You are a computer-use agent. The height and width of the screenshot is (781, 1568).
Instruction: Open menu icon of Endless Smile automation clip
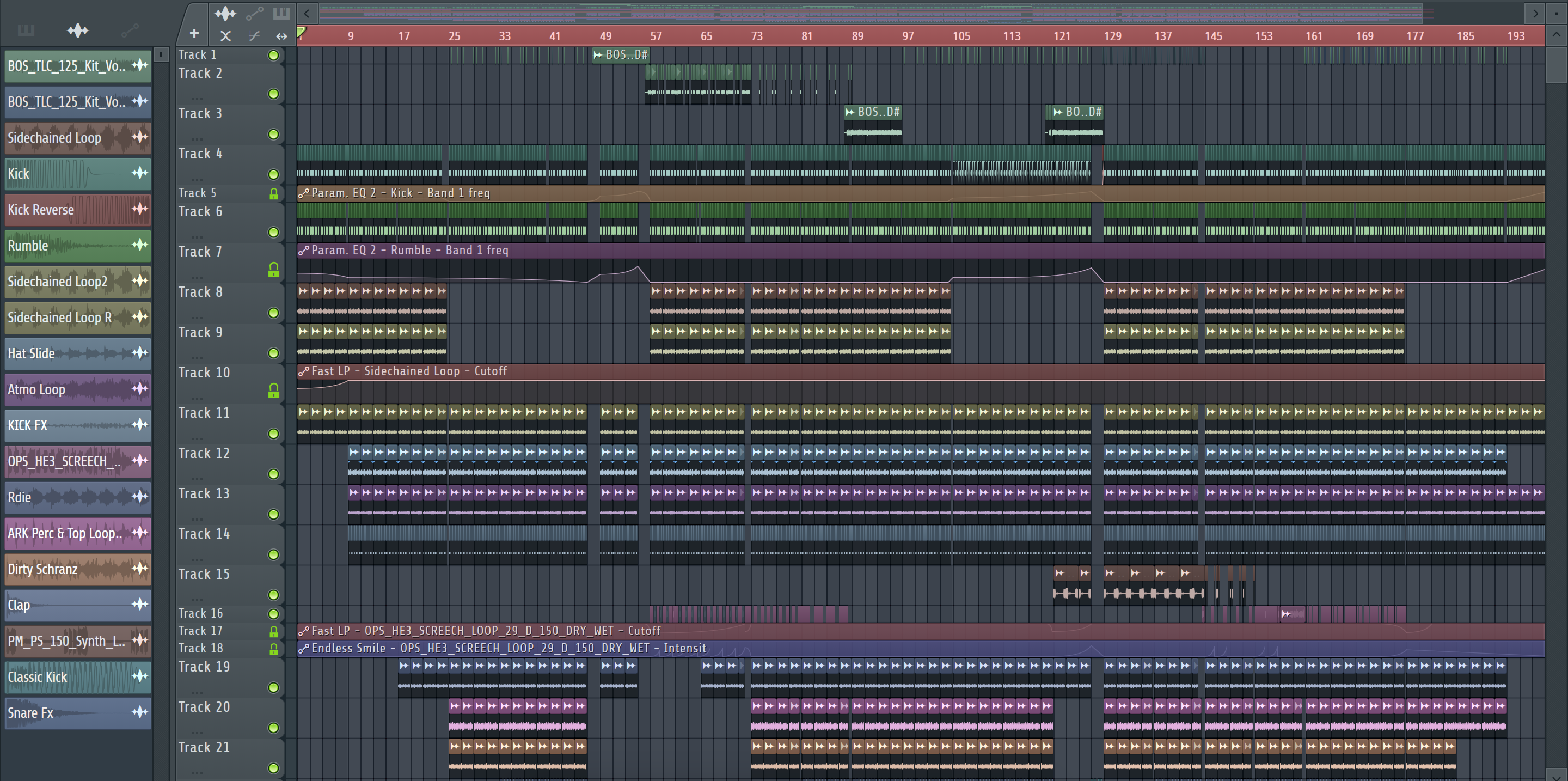click(x=304, y=649)
